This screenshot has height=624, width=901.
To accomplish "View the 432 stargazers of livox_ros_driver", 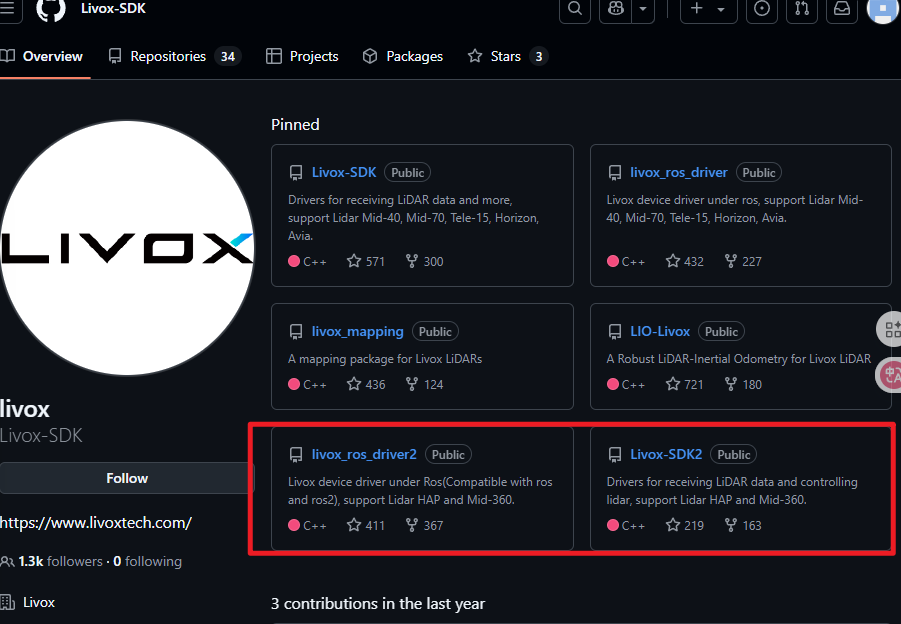I will [x=685, y=261].
